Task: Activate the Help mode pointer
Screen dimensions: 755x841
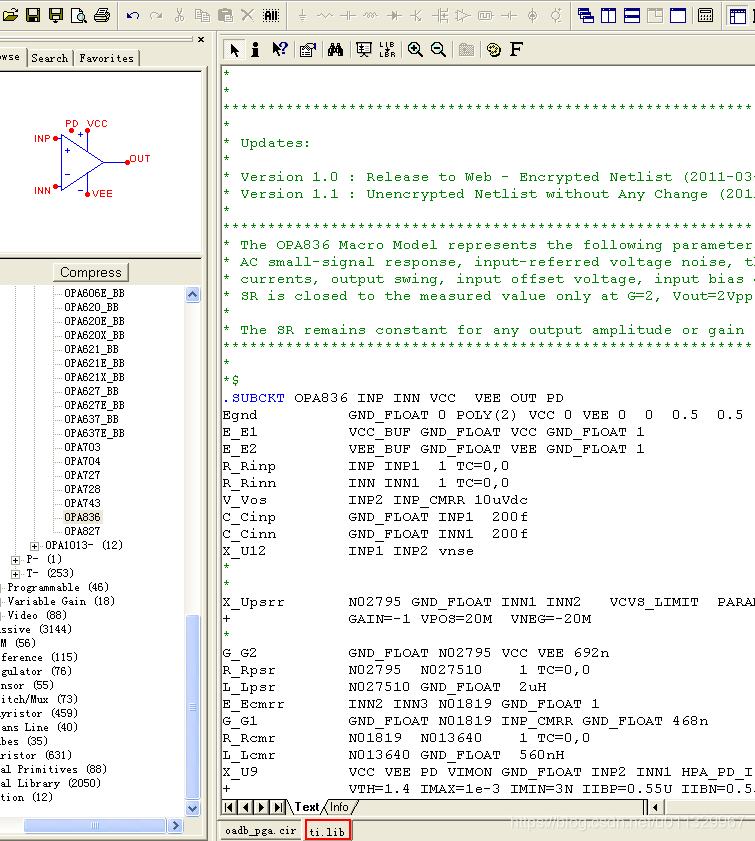Action: pyautogui.click(x=279, y=50)
